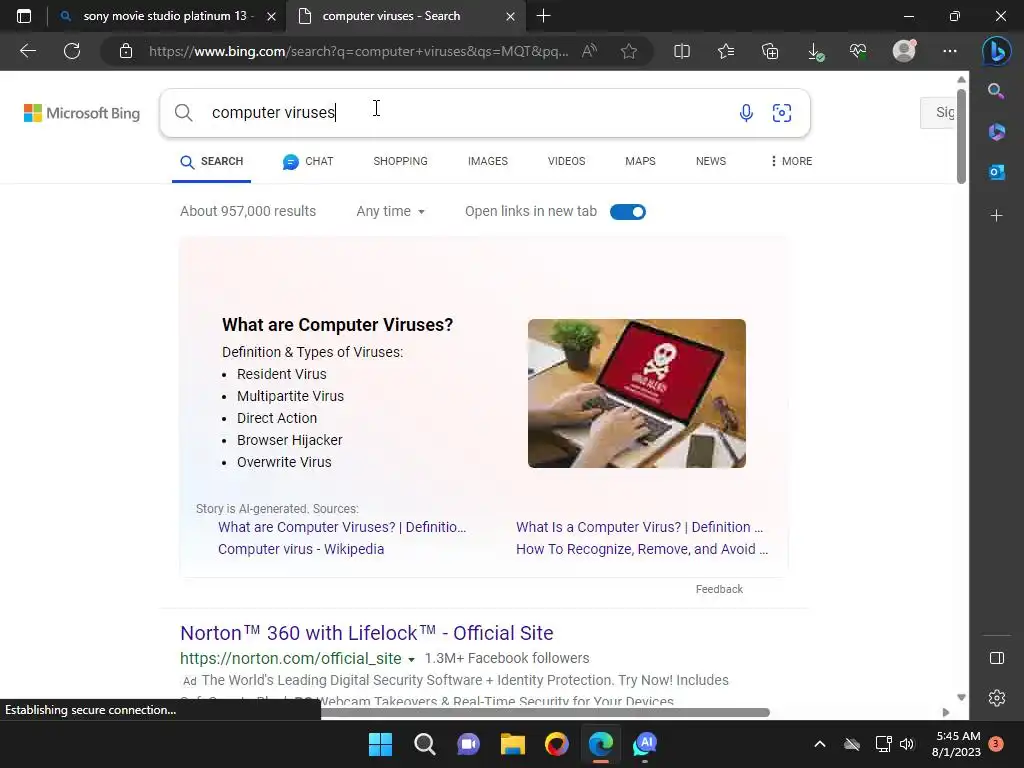The width and height of the screenshot is (1024, 768).
Task: Switch to the VIDEOS tab
Action: 566,161
